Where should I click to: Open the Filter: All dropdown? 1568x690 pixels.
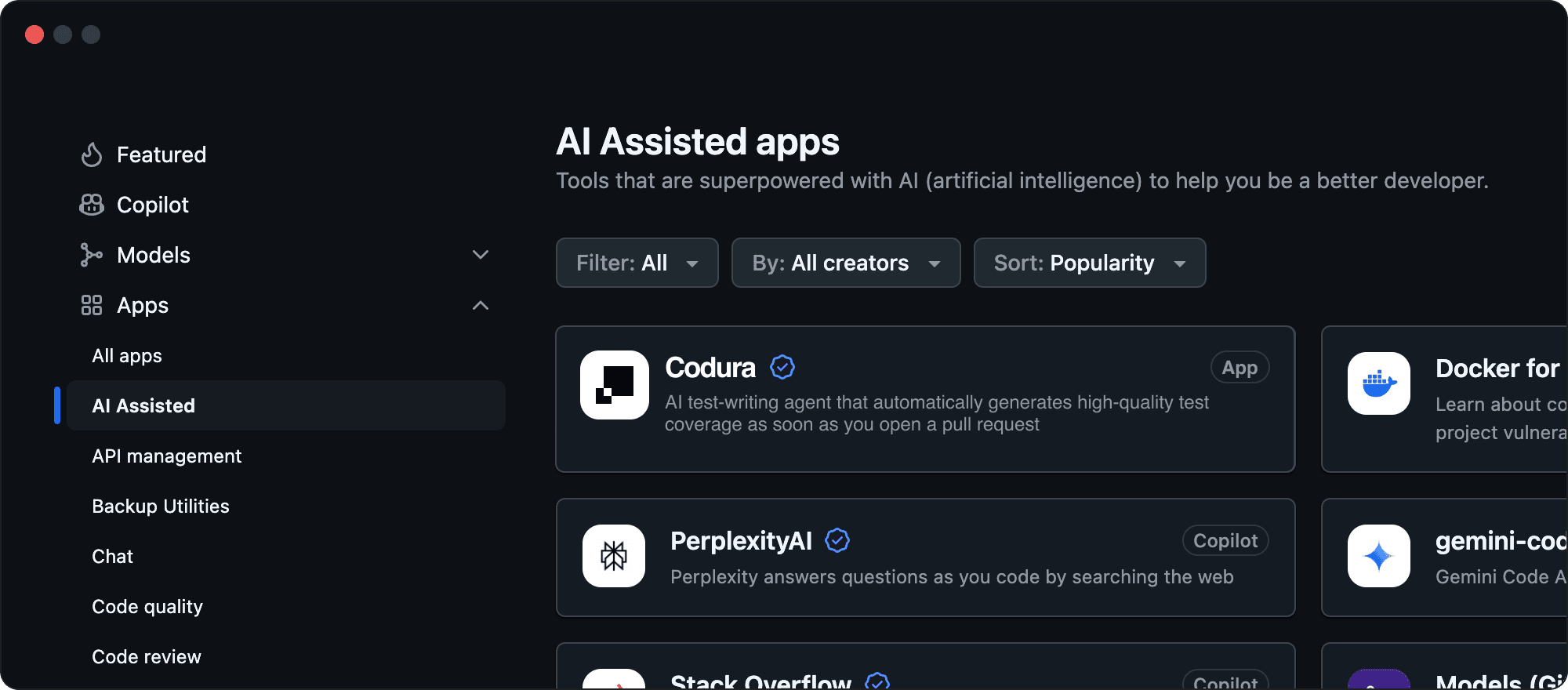coord(637,263)
